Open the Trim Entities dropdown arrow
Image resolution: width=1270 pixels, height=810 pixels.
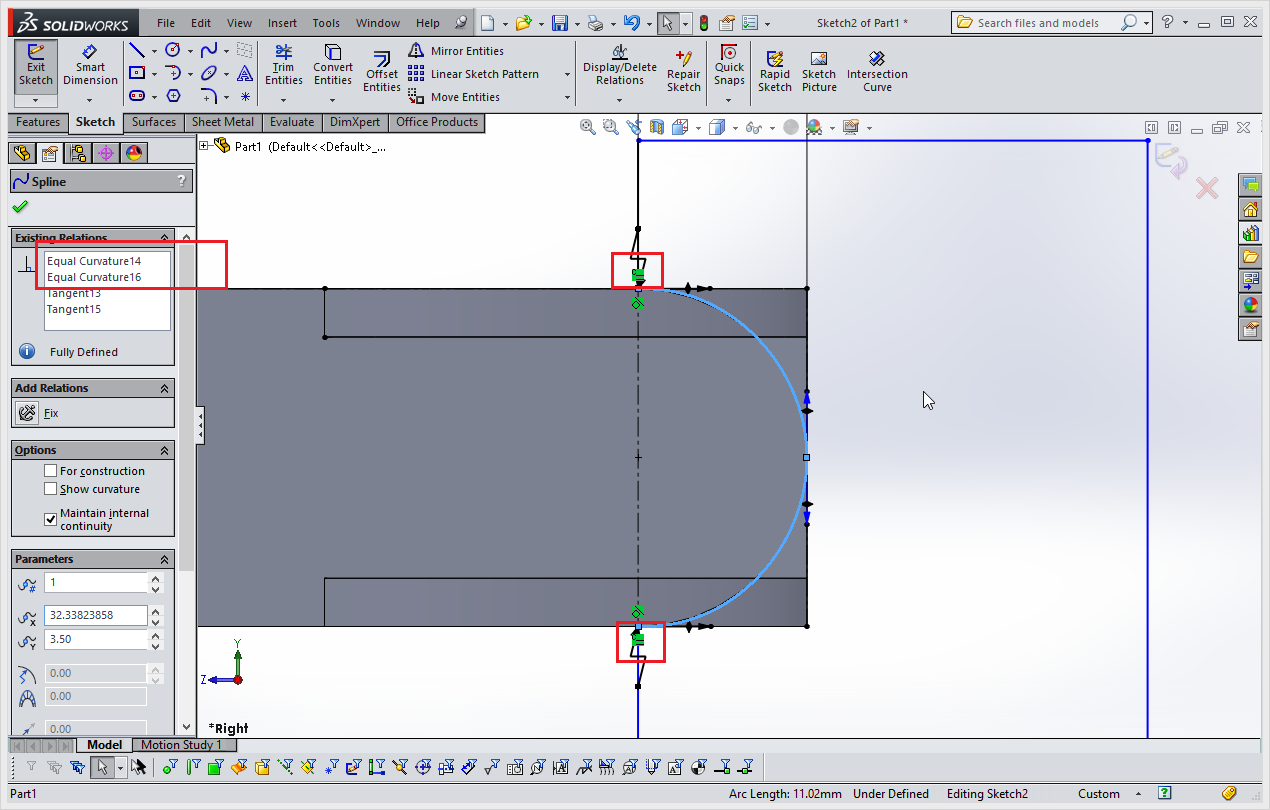pos(284,100)
